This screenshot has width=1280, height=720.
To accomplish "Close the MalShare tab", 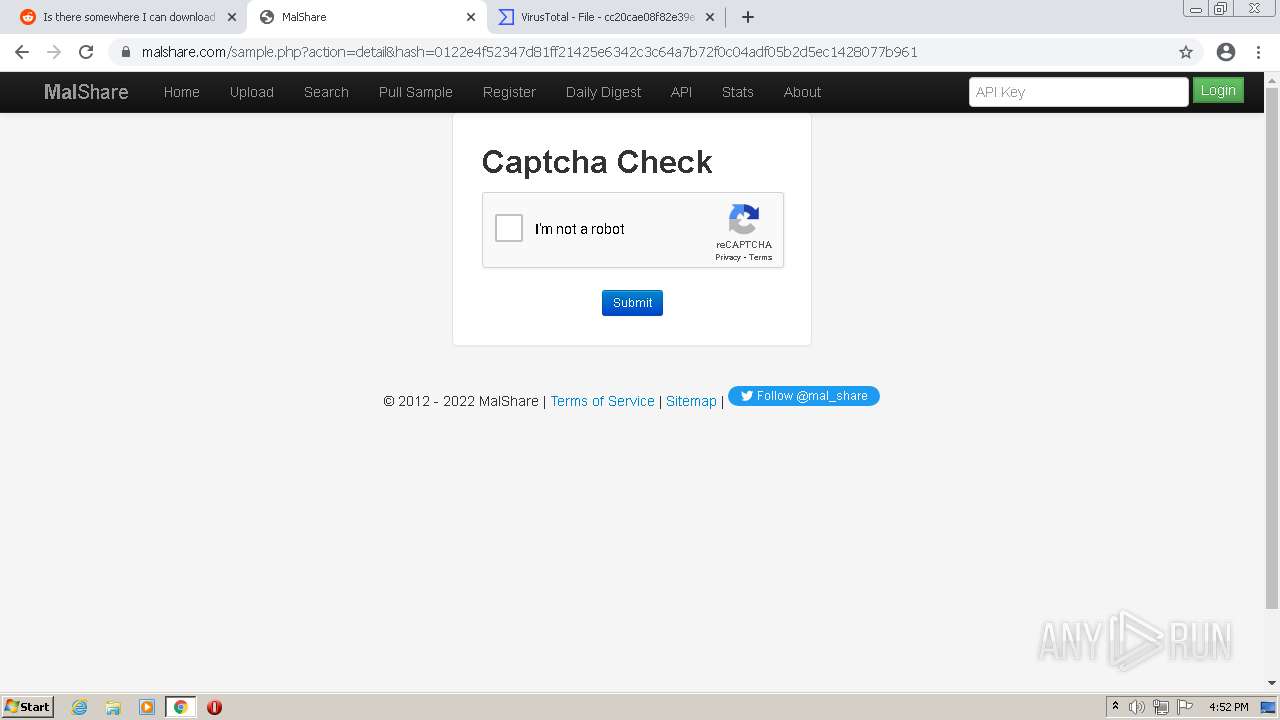I will point(471,17).
